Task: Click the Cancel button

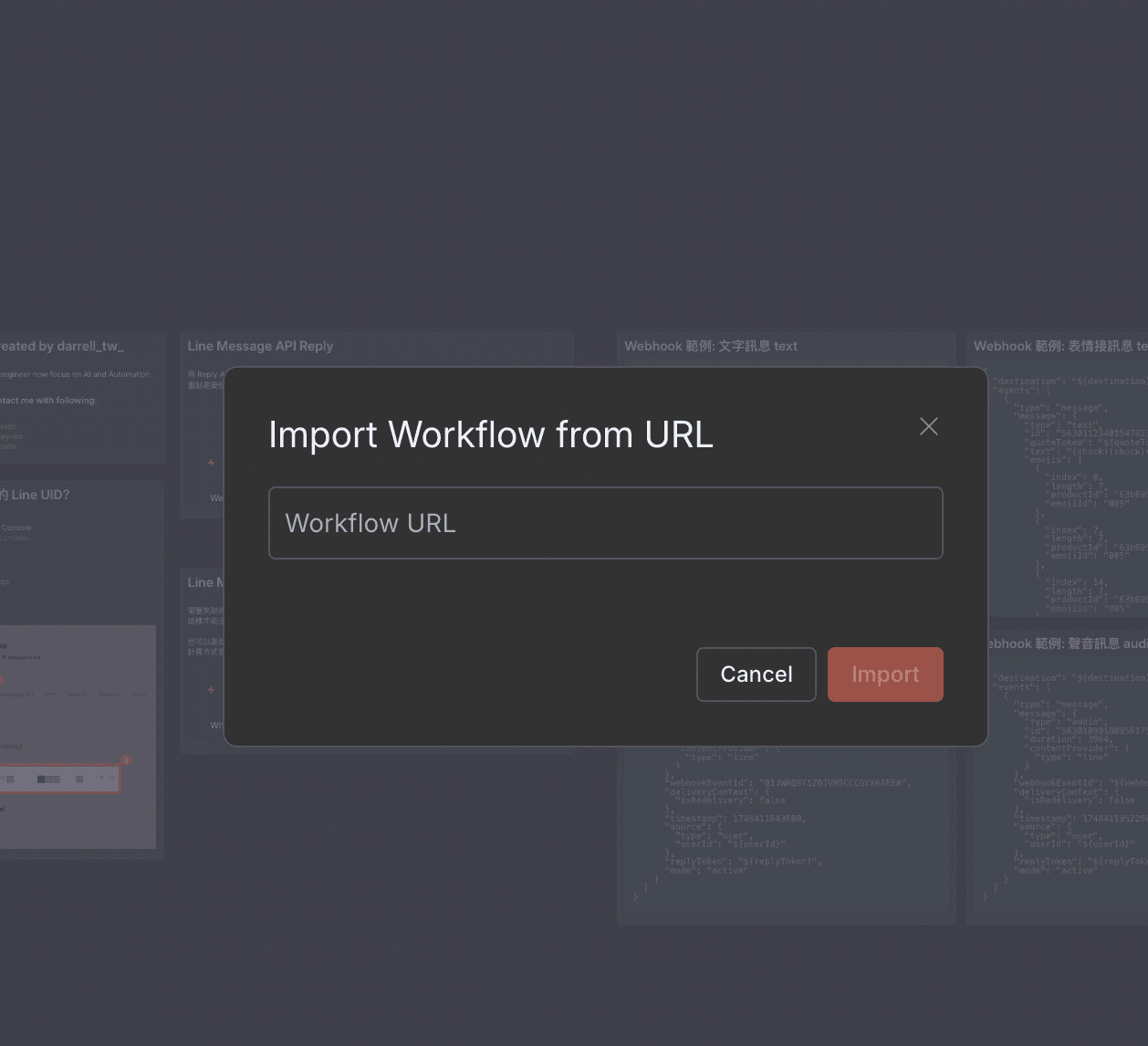Action: (756, 674)
